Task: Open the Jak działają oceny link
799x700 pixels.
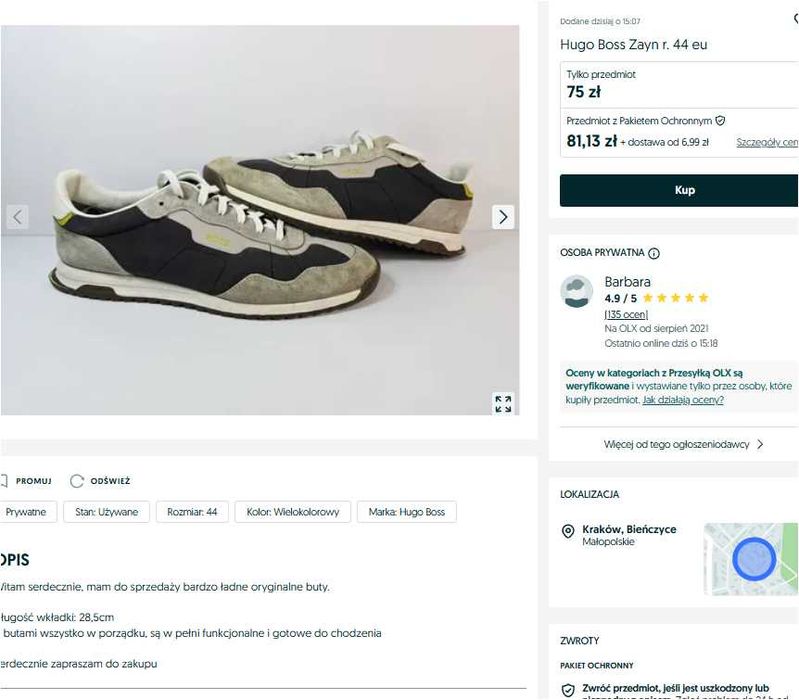Action: pos(683,400)
